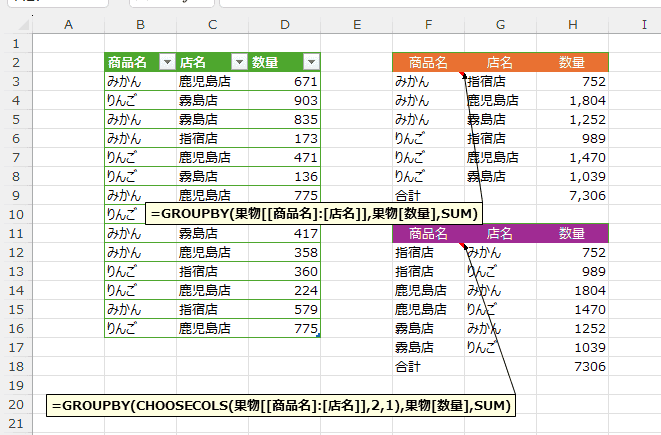Click 合計 in row 9
This screenshot has height=435, width=661.
[428, 195]
